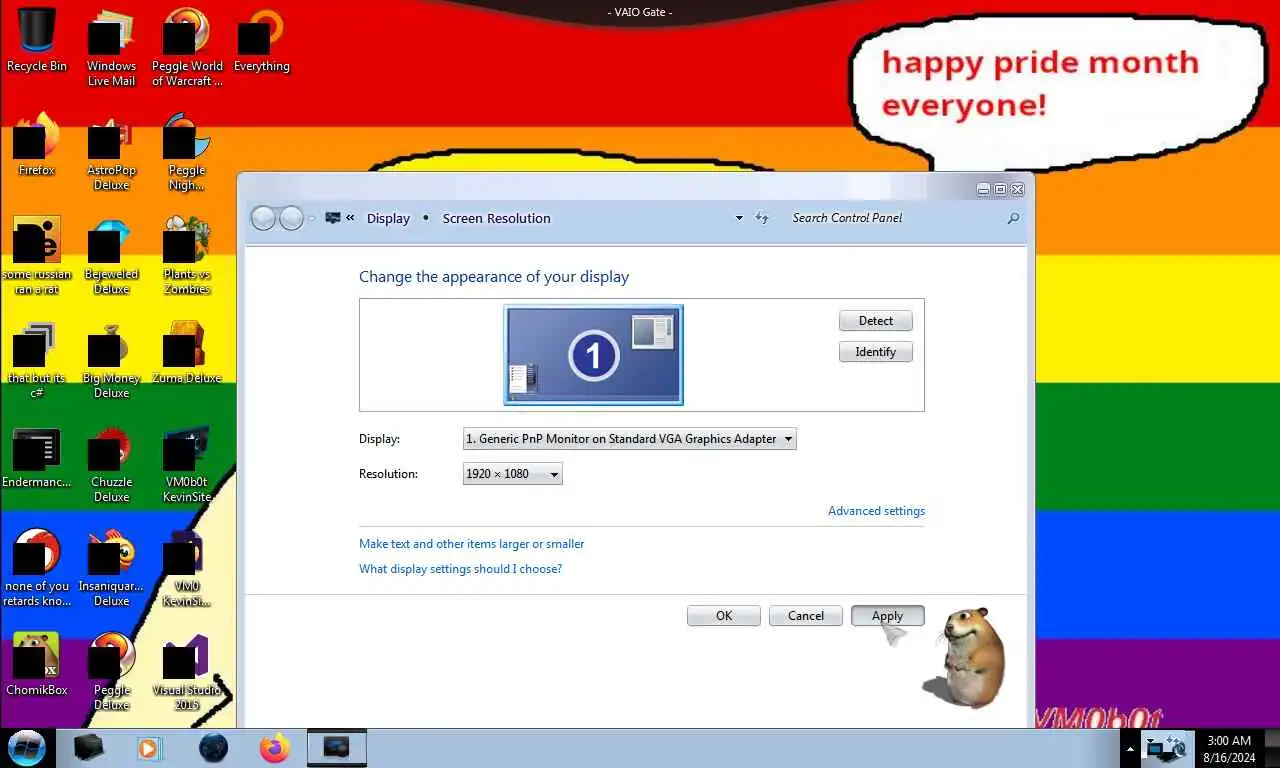This screenshot has width=1280, height=768.
Task: Open Advanced settings link
Action: tap(876, 511)
